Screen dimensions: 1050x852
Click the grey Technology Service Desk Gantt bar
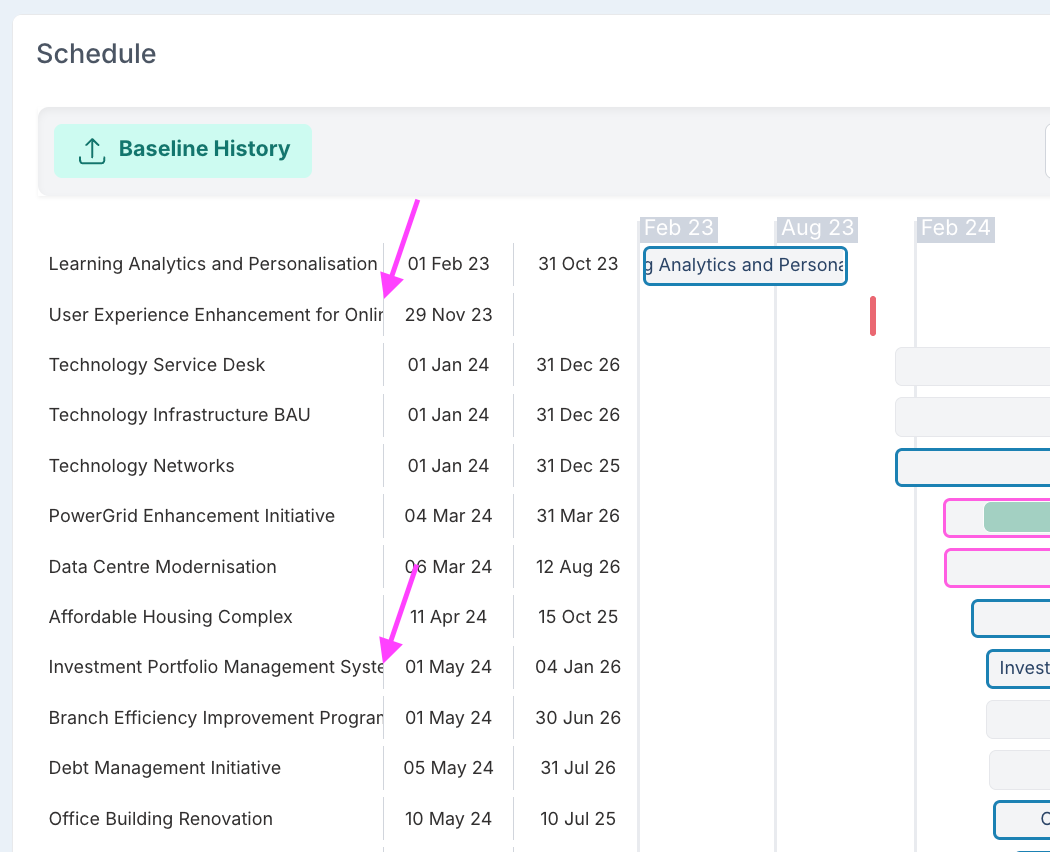coord(972,366)
